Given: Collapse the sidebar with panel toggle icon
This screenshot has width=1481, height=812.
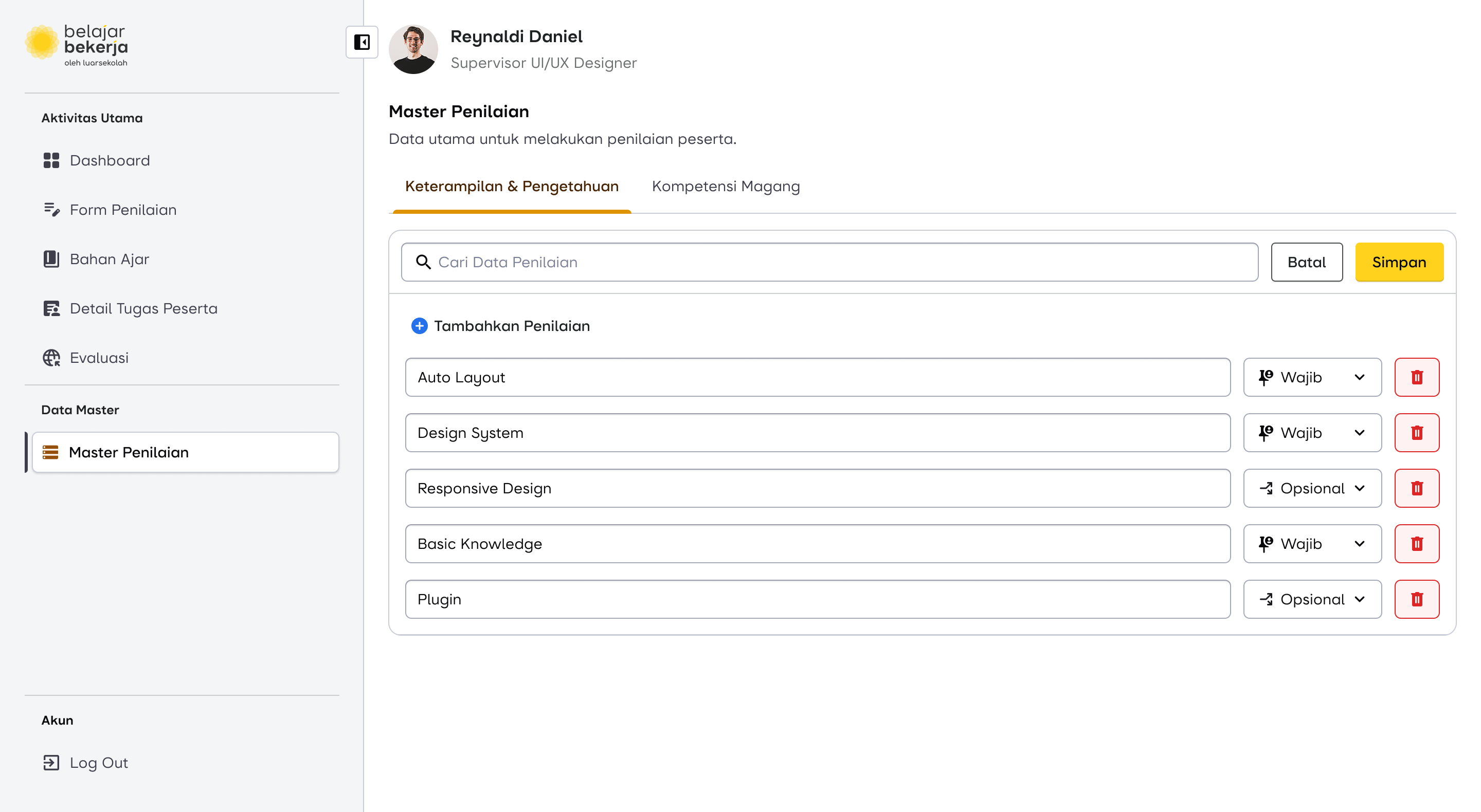Looking at the screenshot, I should (x=362, y=42).
